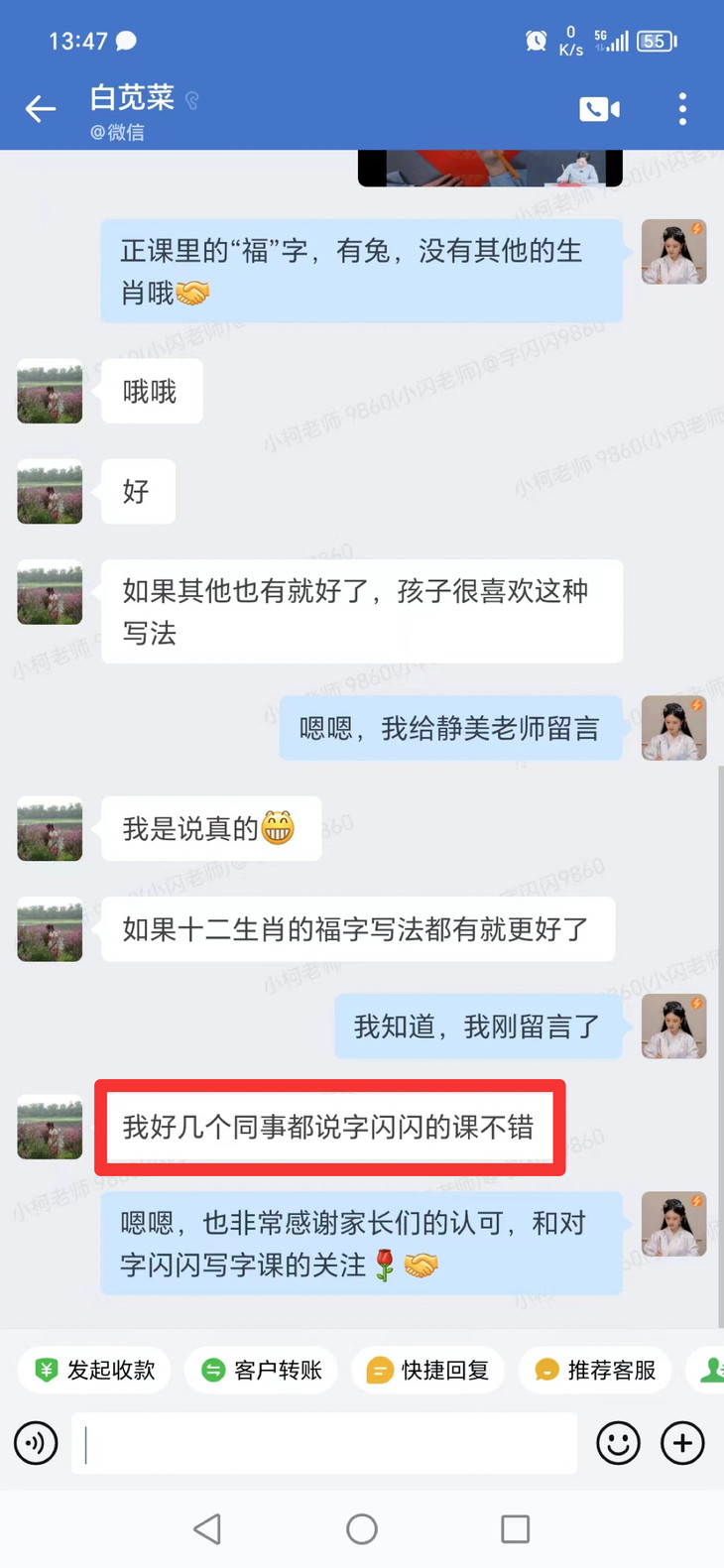
Task: Tap the Android back navigation button
Action: point(207,1528)
